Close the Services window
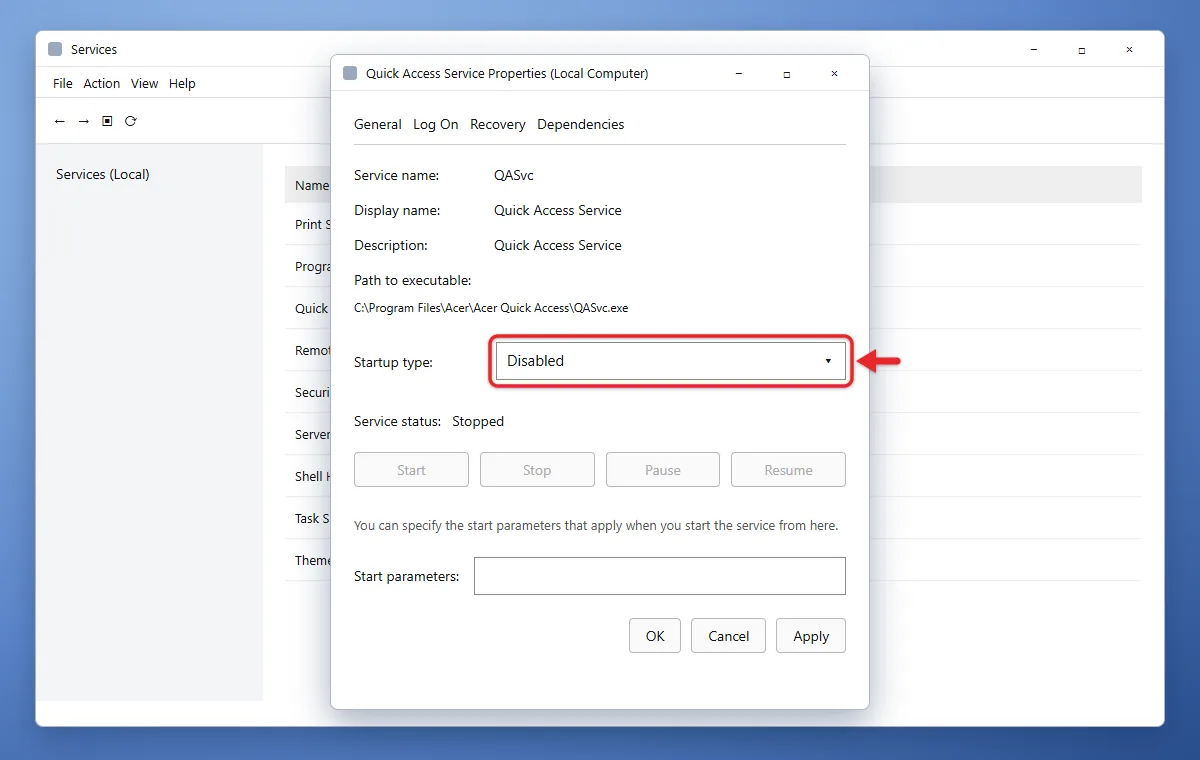 tap(1129, 49)
